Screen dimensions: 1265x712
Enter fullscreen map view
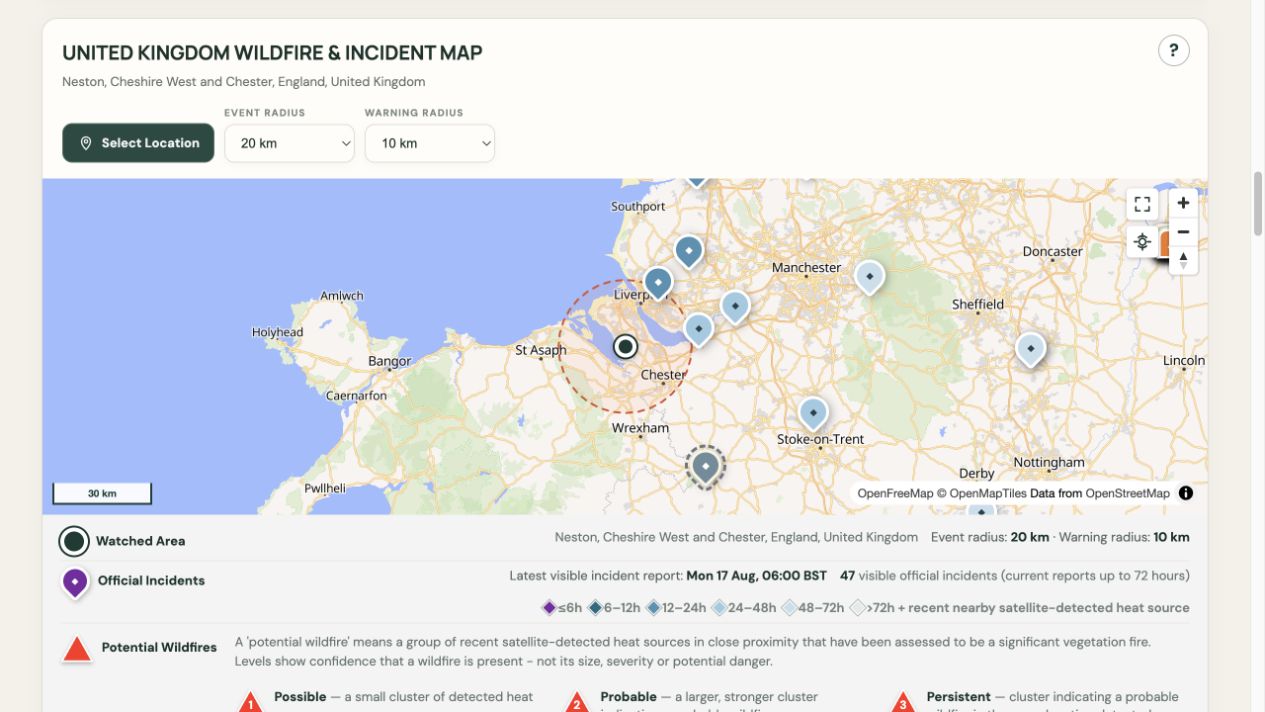[x=1142, y=204]
